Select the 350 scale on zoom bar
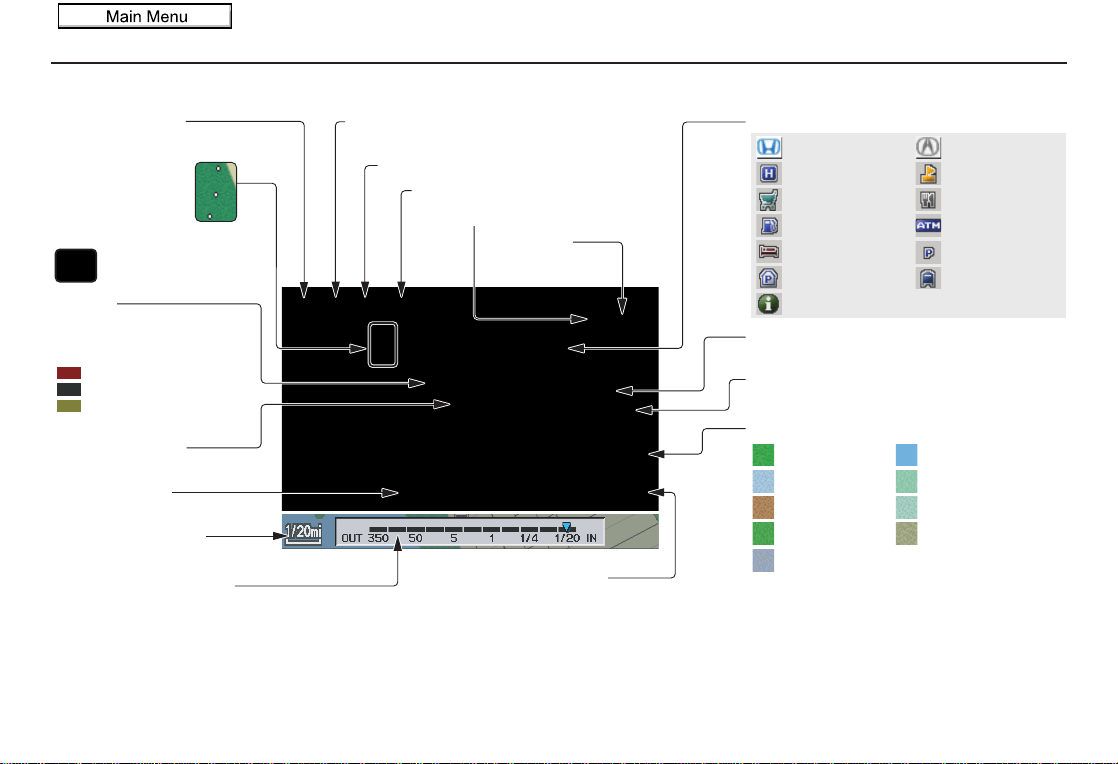The height and width of the screenshot is (764, 1118). pos(378,538)
